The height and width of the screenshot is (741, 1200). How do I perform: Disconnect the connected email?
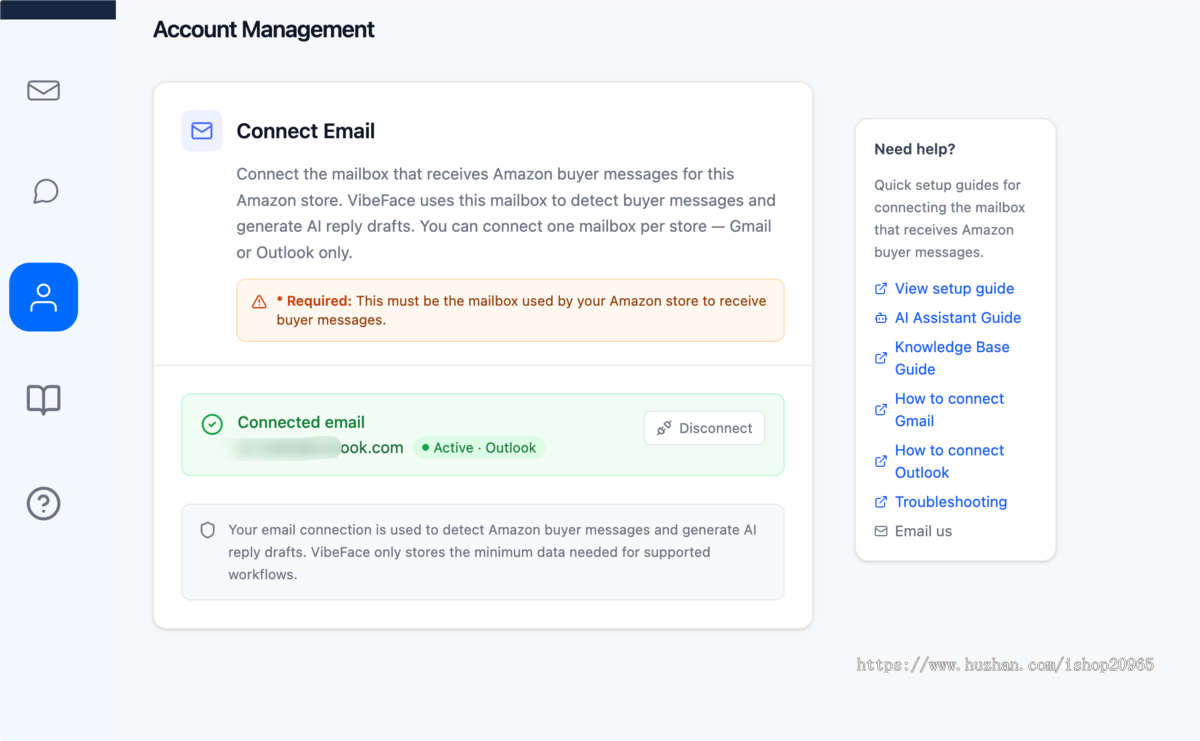tap(704, 428)
